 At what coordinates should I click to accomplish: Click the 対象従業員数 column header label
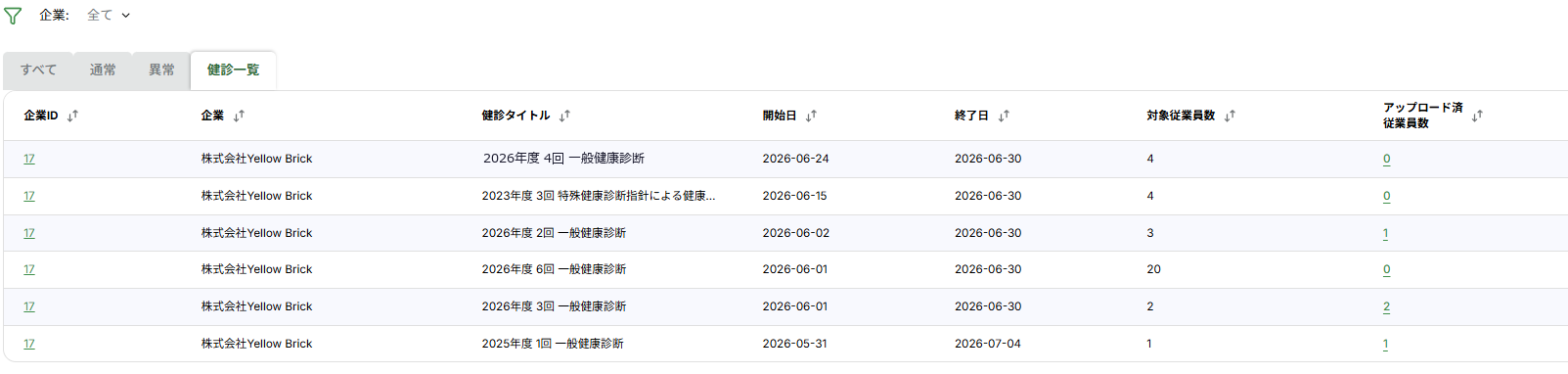click(x=1181, y=116)
